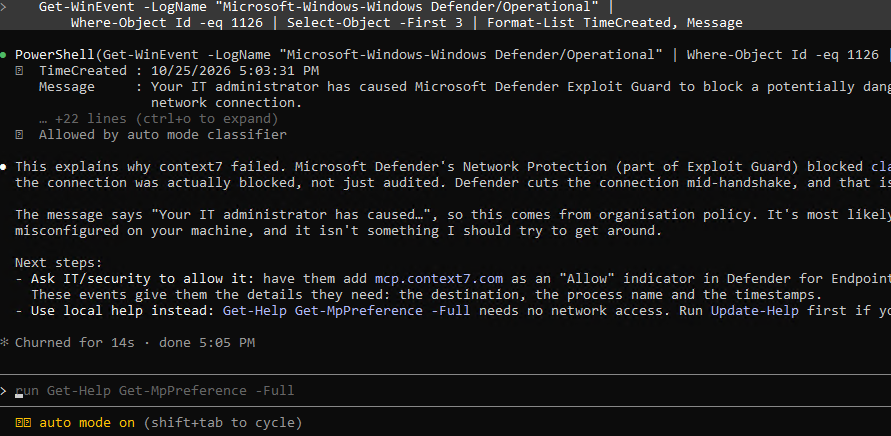Viewport: 891px width, 436px height.
Task: Click "Use local help instead" bullet text
Action: tap(122, 311)
